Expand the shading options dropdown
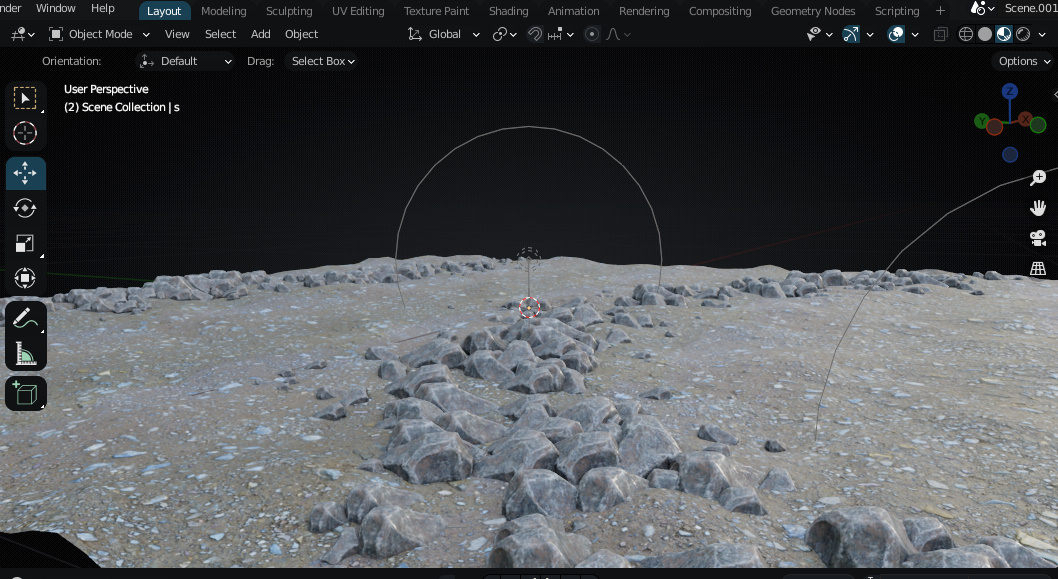 pos(1042,33)
